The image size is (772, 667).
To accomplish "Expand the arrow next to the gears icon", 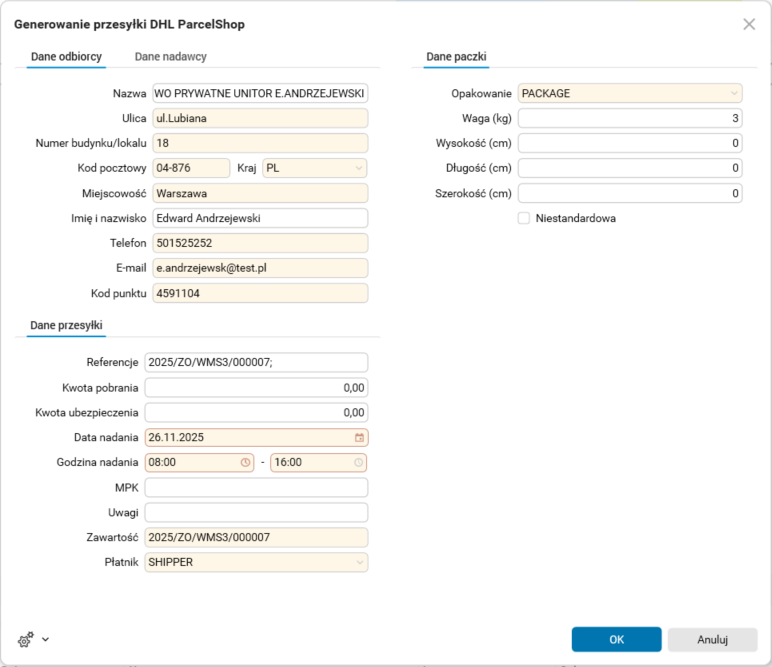I will click(x=45, y=638).
